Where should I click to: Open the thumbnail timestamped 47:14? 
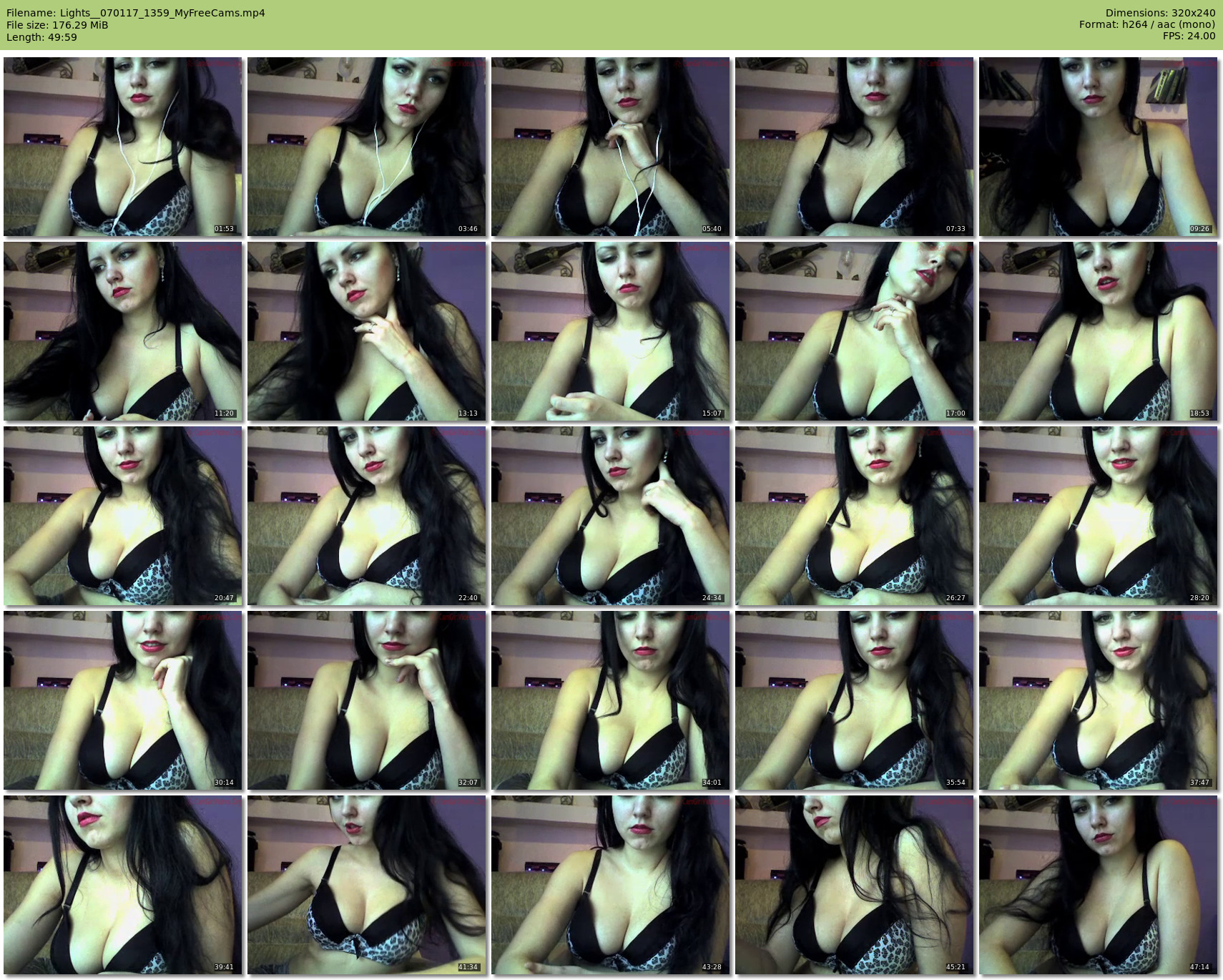(x=1098, y=885)
